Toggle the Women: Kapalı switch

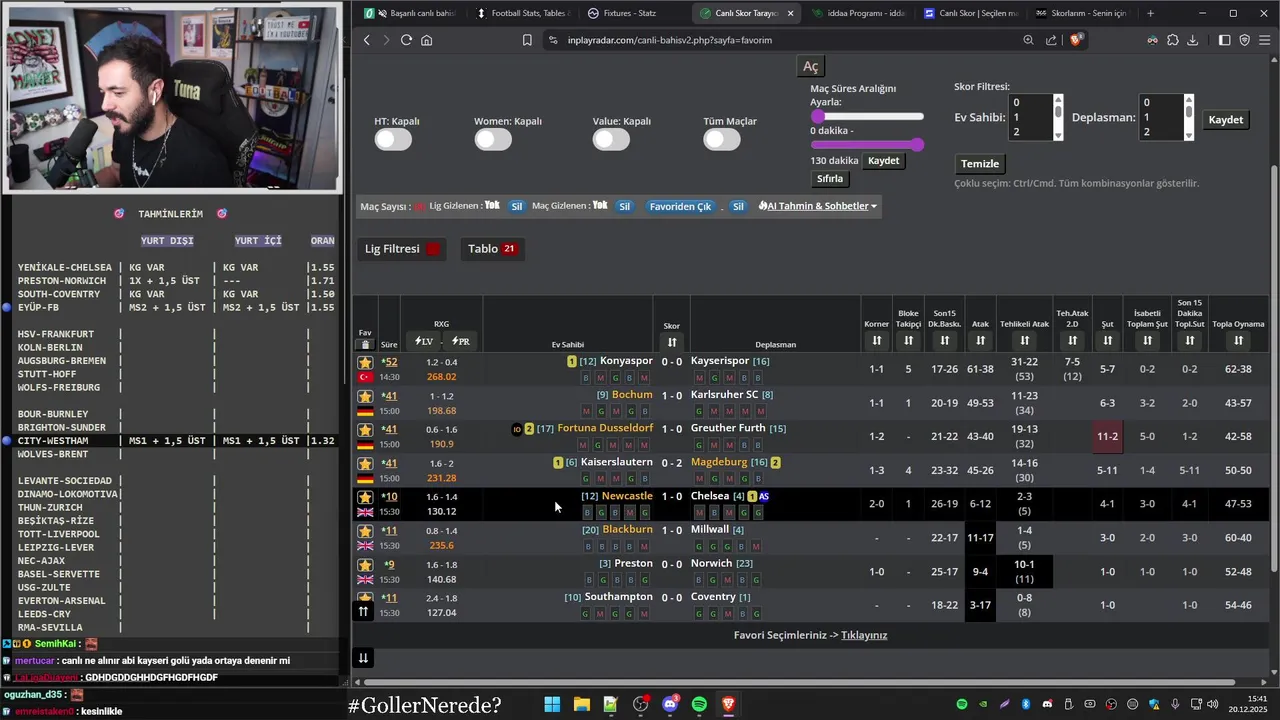click(x=493, y=140)
